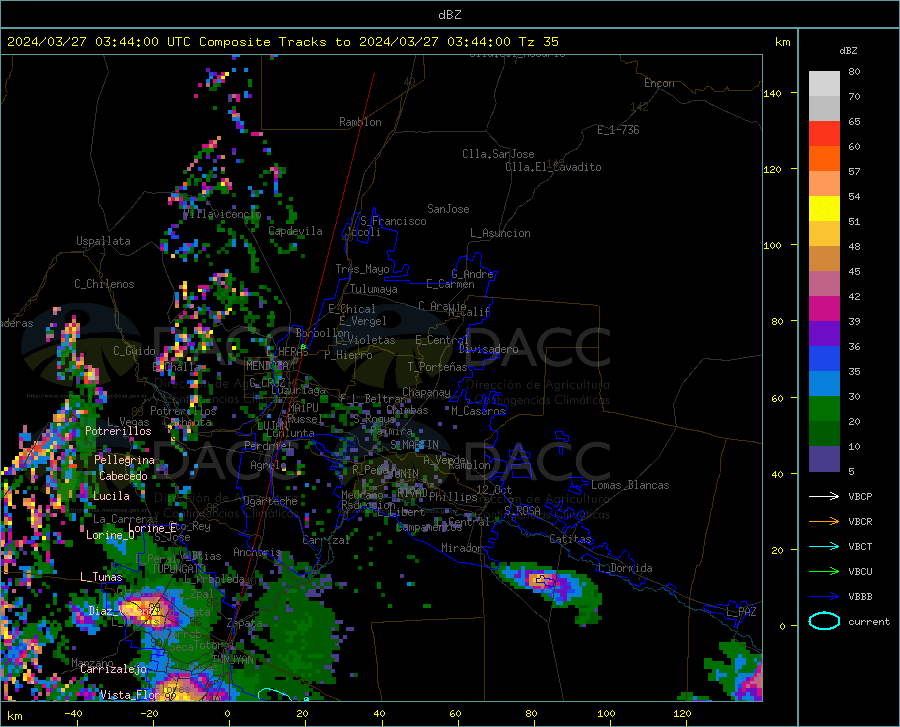900x727 pixels.
Task: Click the Catitas label
Action: [571, 539]
